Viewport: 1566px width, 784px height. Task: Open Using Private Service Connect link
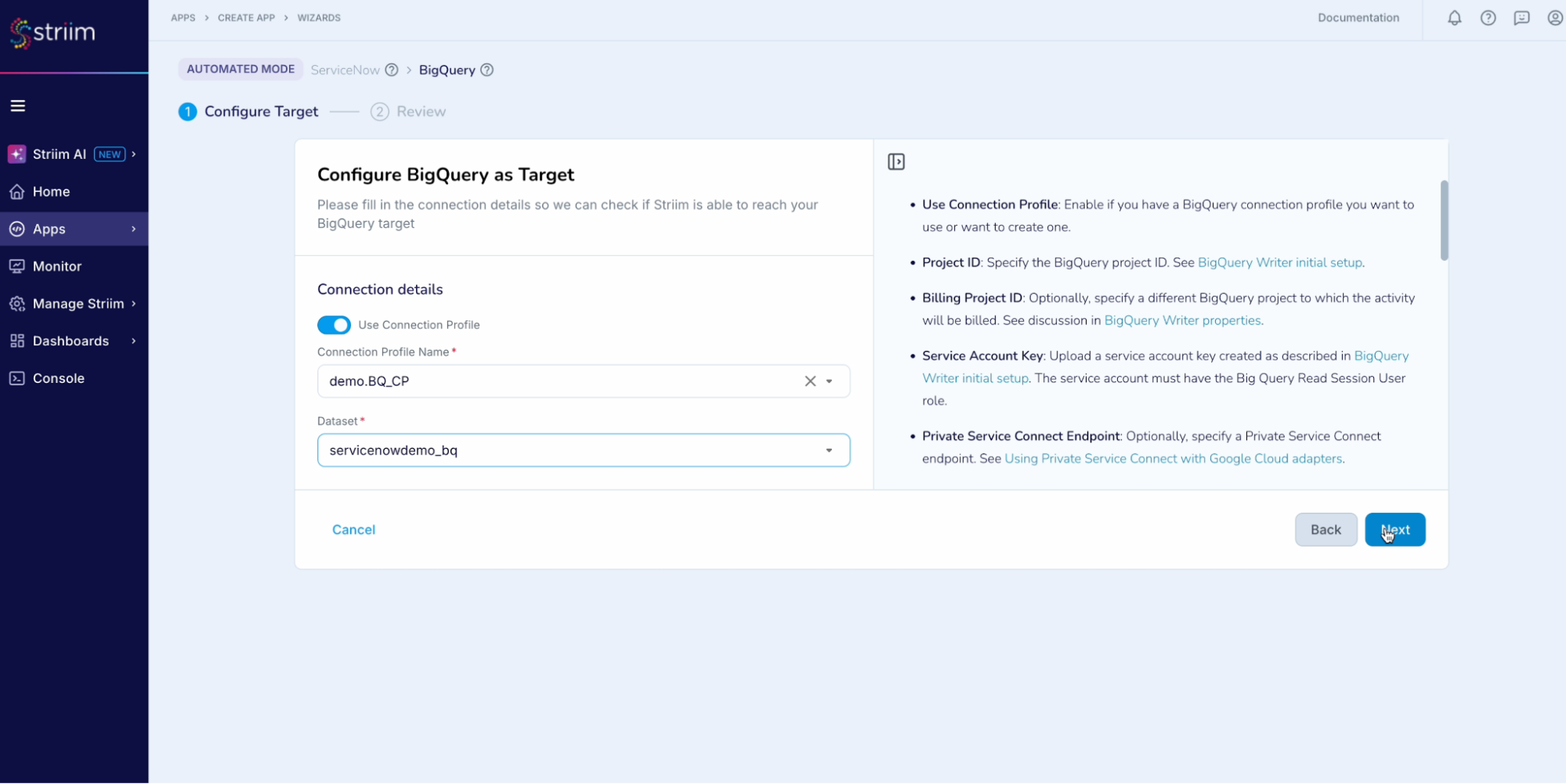[1173, 458]
